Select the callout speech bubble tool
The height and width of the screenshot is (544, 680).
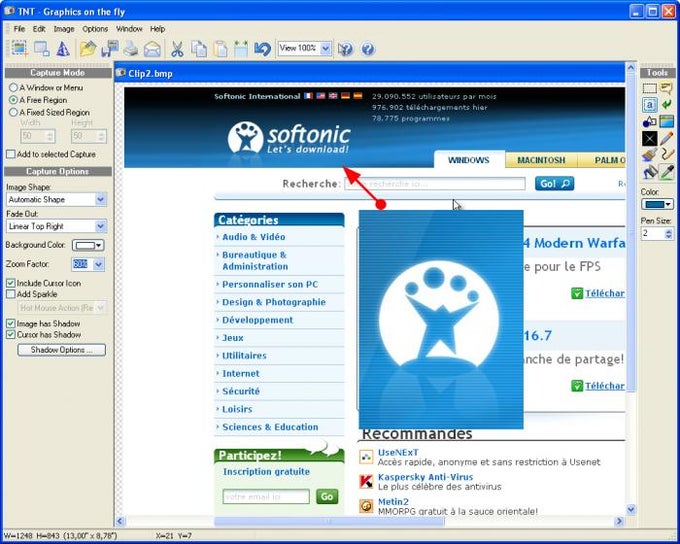tap(666, 88)
